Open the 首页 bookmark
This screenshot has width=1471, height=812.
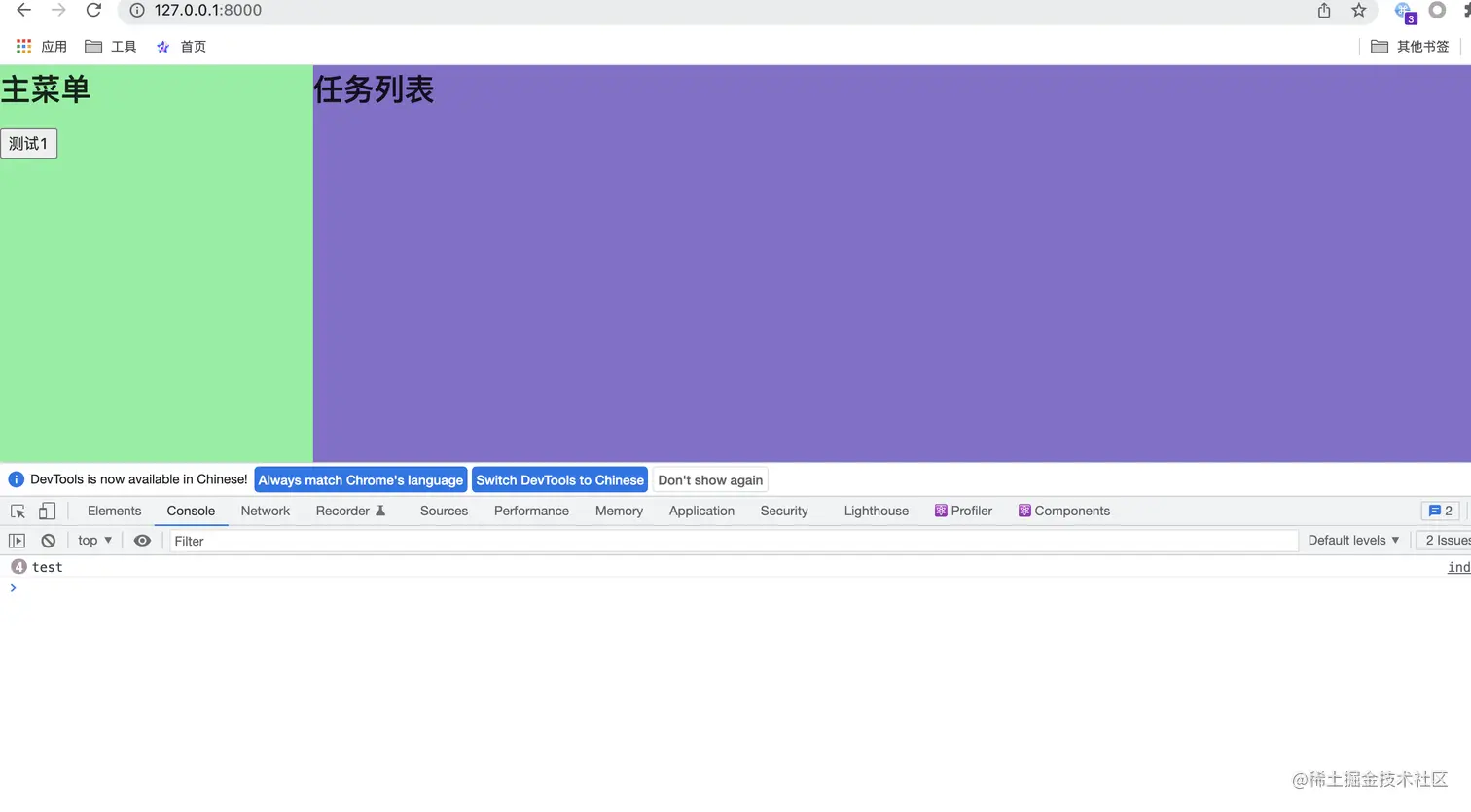coord(181,47)
